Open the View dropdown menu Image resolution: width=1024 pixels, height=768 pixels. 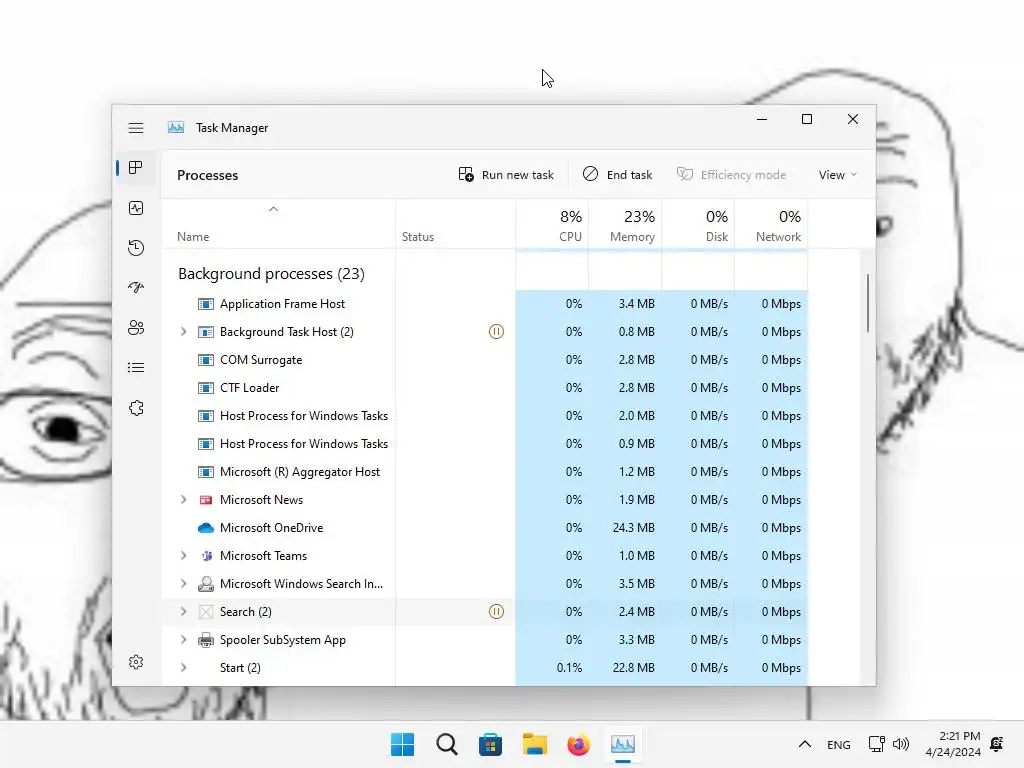(838, 175)
